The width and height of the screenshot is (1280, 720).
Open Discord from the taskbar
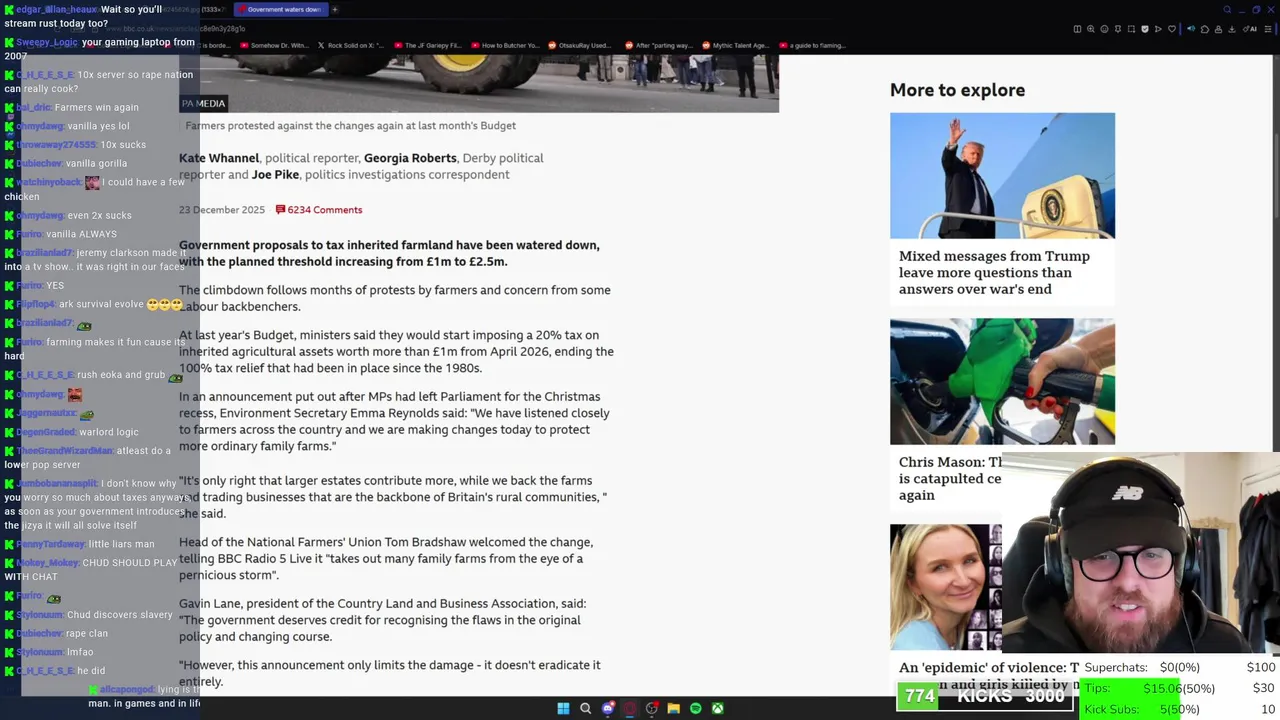(x=608, y=708)
